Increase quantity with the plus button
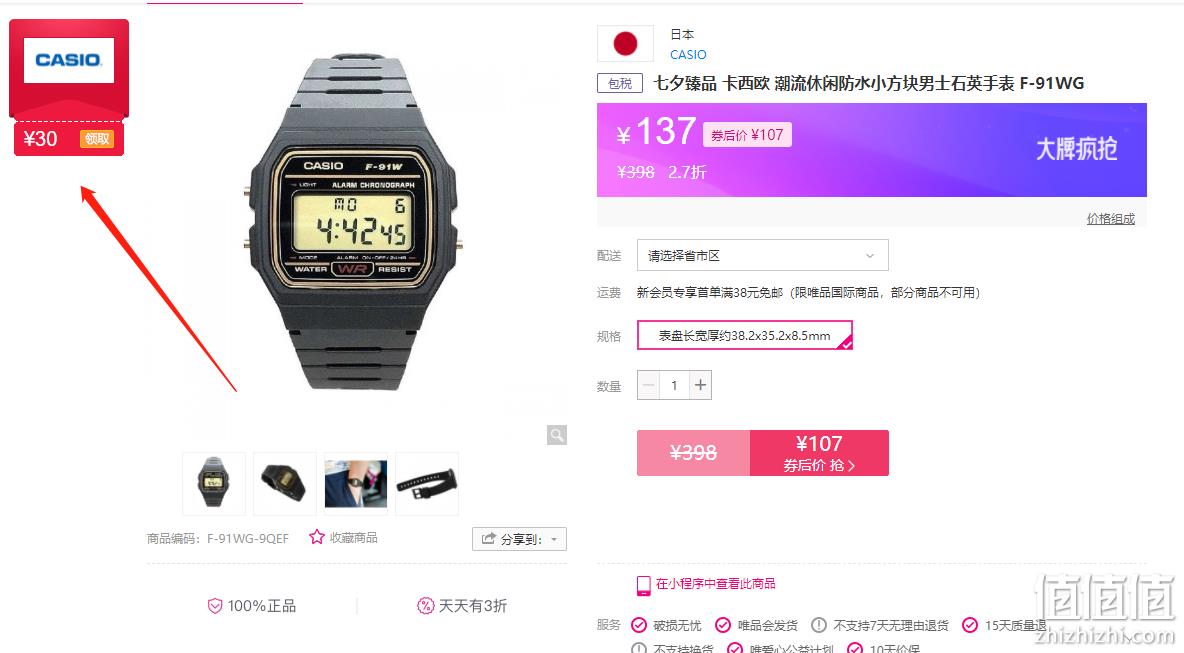Screen dimensions: 1184x653 (700, 385)
